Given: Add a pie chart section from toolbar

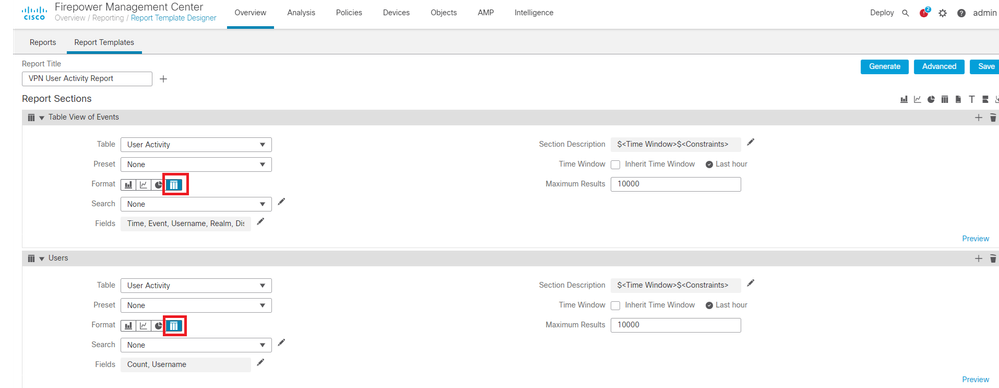Looking at the screenshot, I should (x=931, y=99).
